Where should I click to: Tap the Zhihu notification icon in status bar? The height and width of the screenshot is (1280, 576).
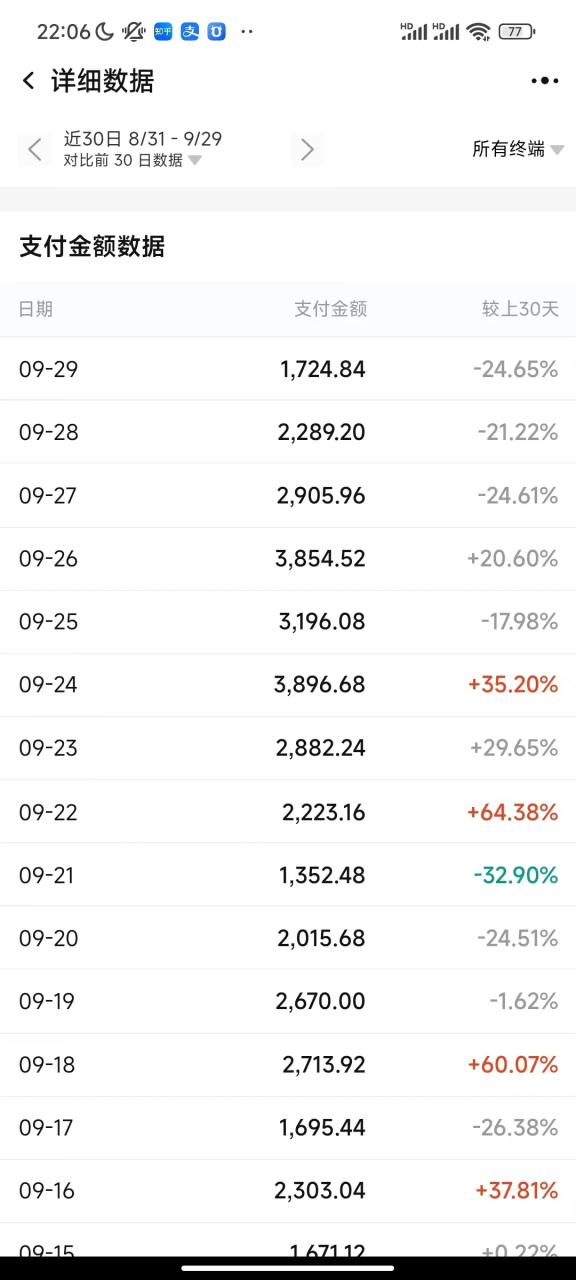163,31
